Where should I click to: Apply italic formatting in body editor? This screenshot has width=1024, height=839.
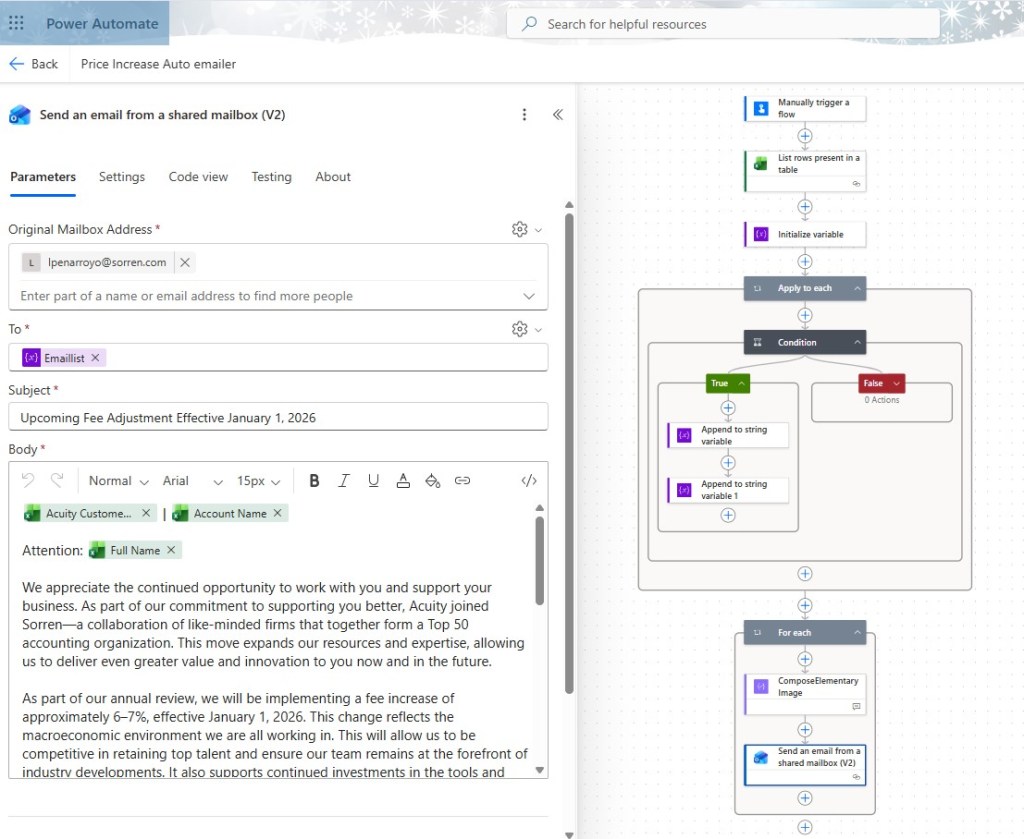point(344,481)
